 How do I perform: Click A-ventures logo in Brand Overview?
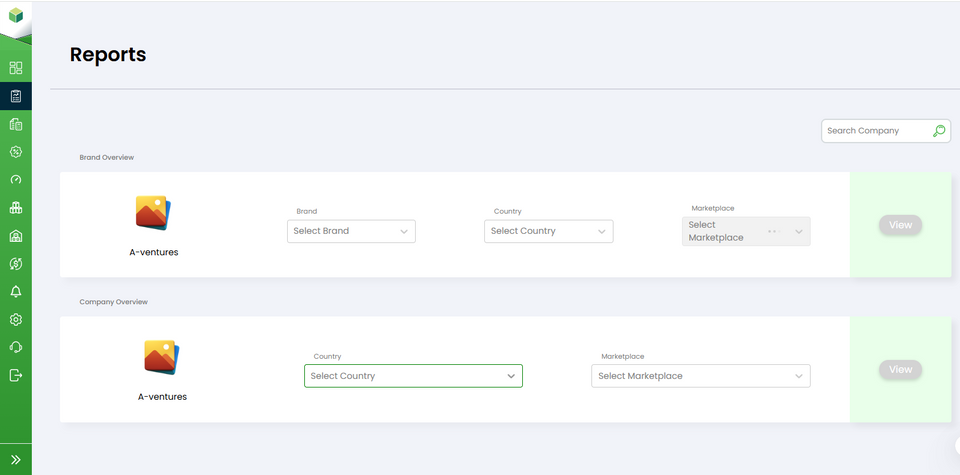154,213
